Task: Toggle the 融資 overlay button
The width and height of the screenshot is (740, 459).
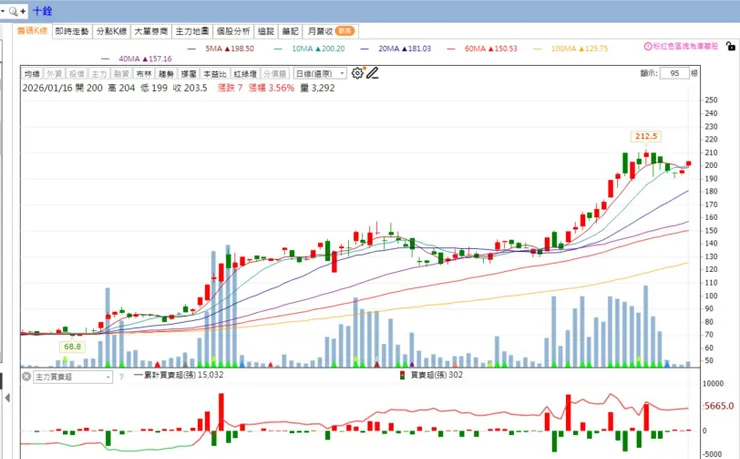Action: (121, 74)
